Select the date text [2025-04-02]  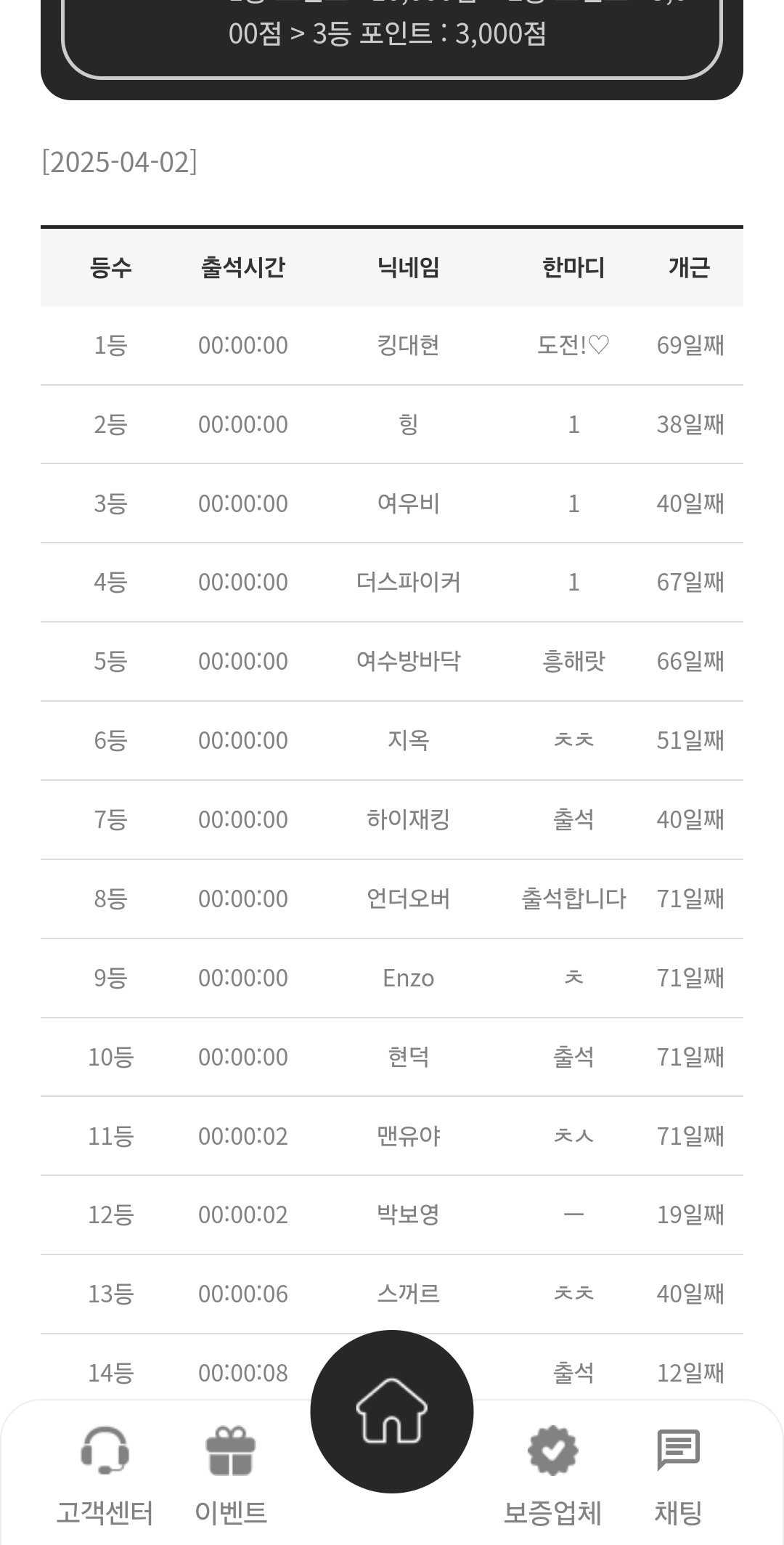click(x=120, y=161)
